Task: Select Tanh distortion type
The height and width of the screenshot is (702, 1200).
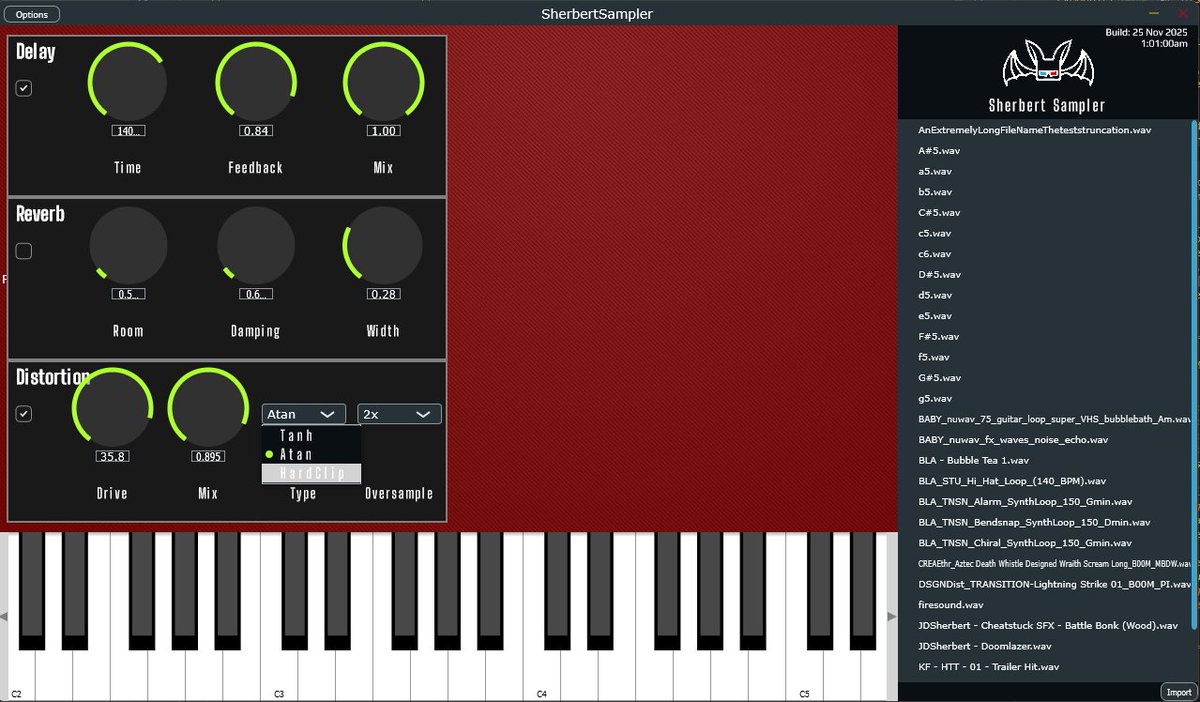Action: [x=311, y=436]
